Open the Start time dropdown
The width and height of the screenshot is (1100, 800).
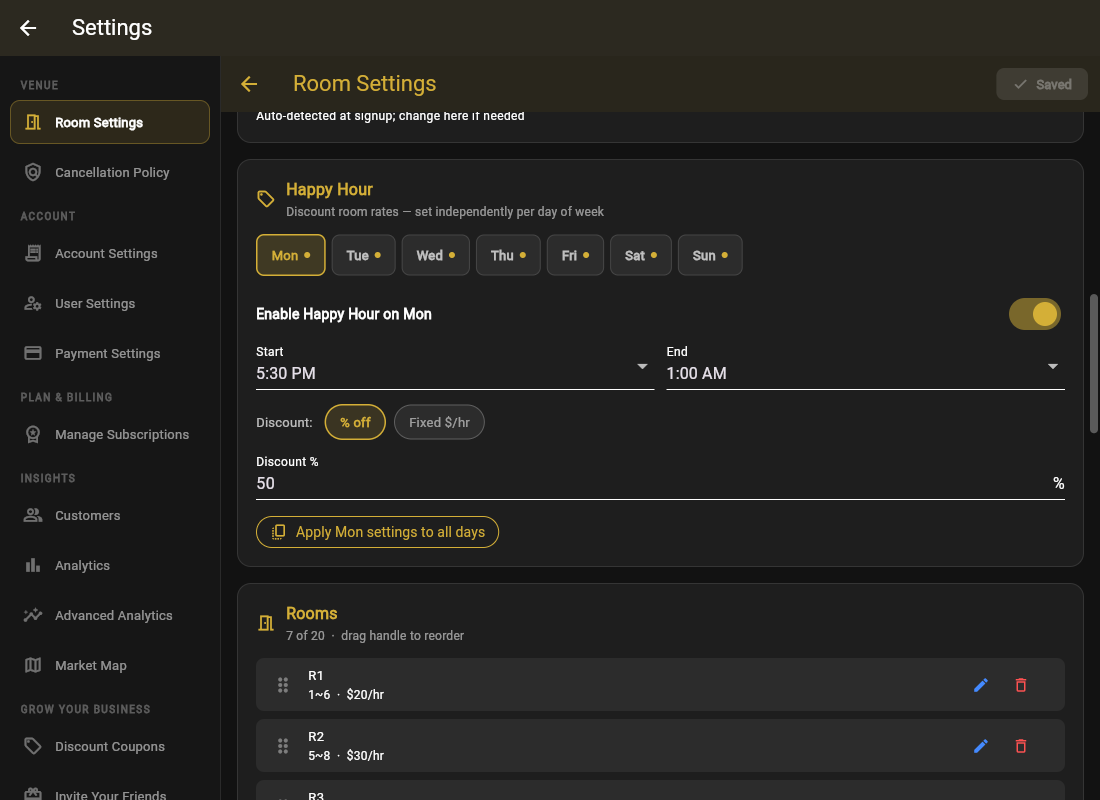[455, 366]
